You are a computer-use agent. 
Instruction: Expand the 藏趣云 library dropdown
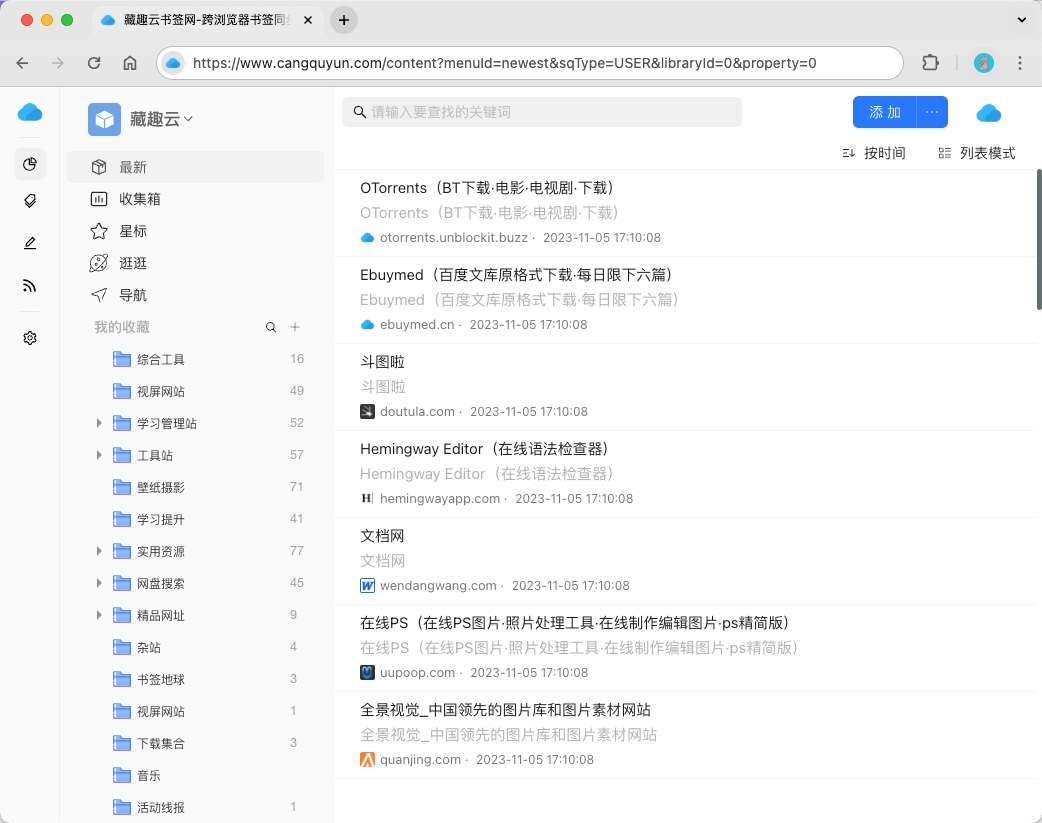click(x=189, y=119)
